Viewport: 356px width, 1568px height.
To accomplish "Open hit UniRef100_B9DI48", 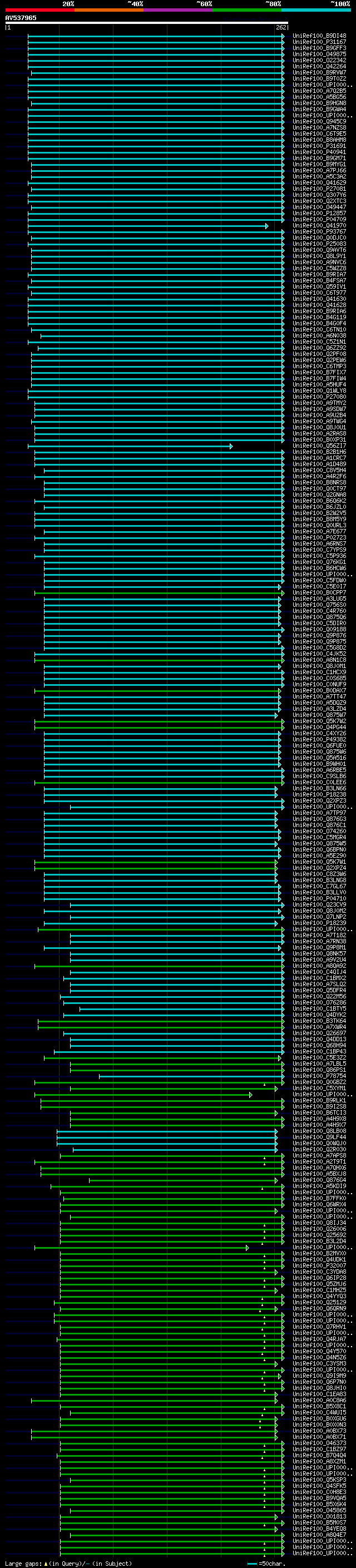I will [319, 36].
